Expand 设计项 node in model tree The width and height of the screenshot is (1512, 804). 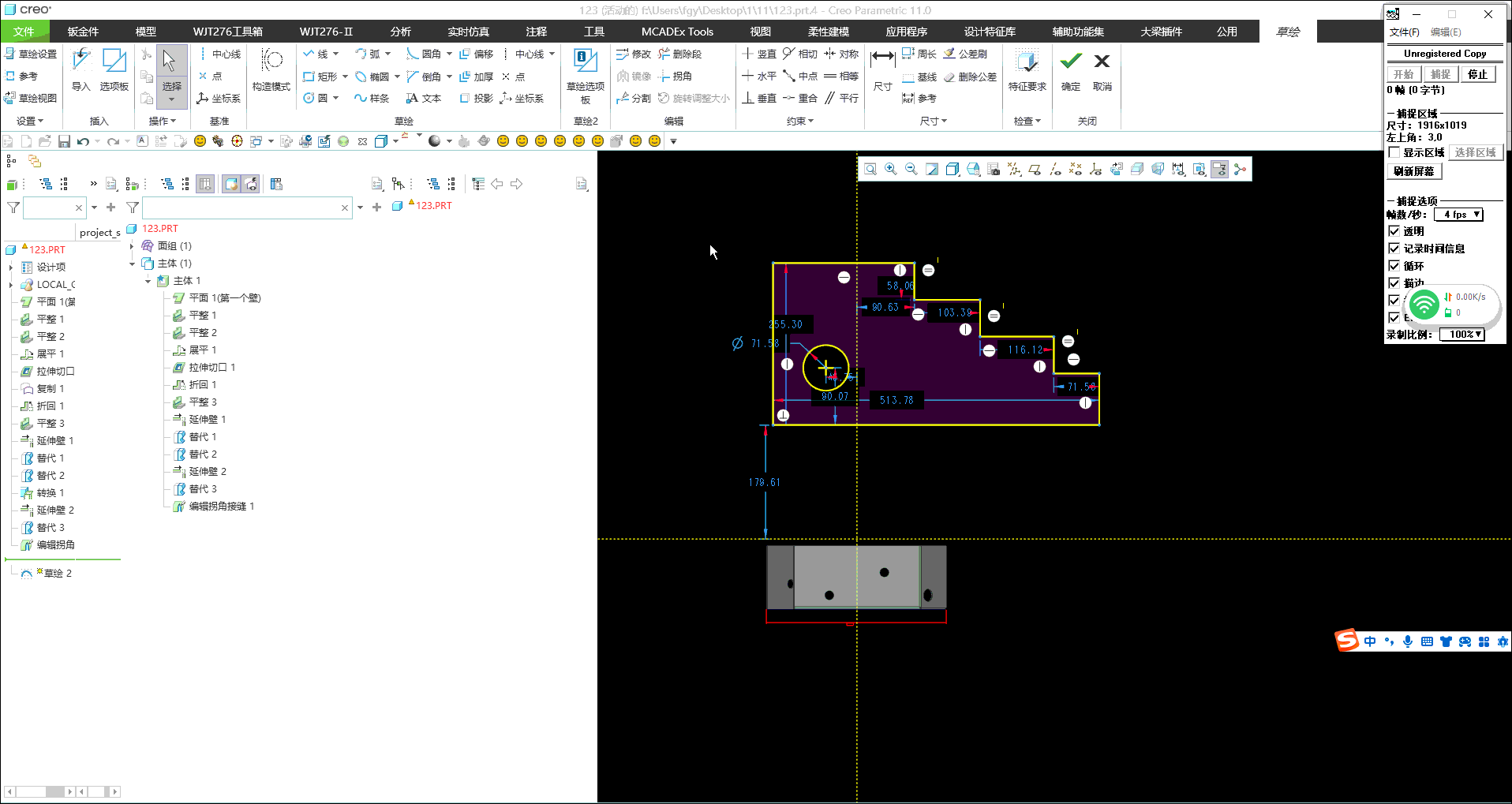(11, 267)
